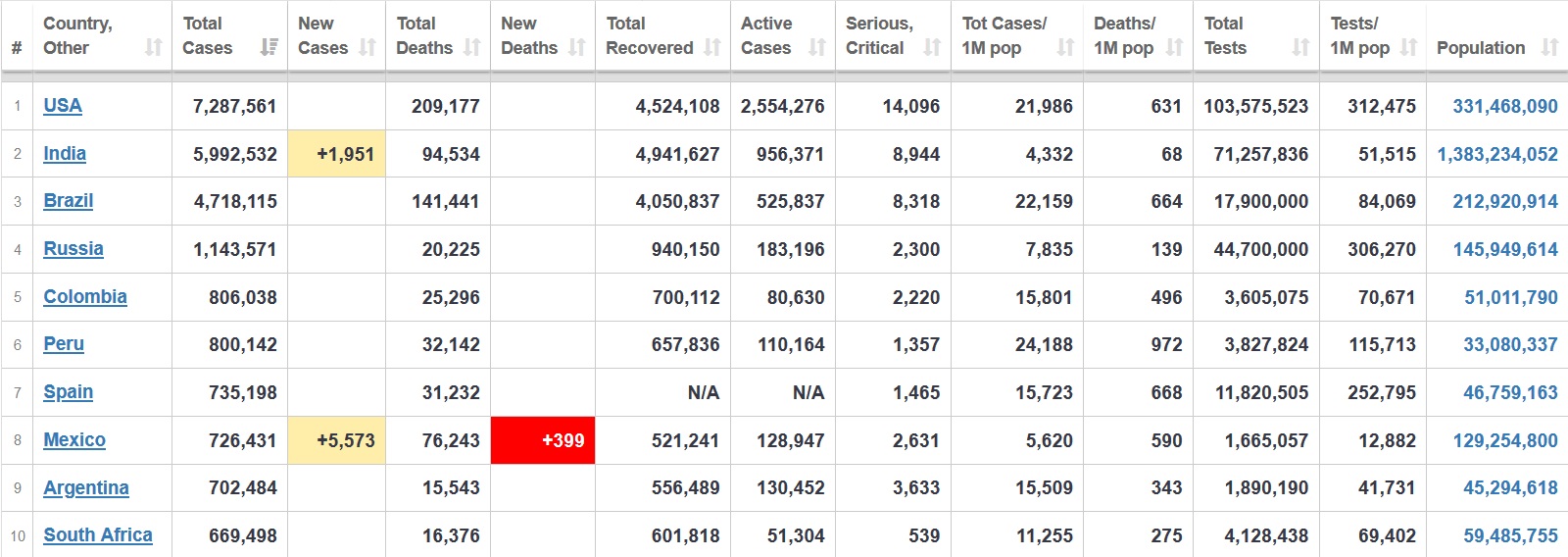1568x557 pixels.
Task: Select India's +1,951 new cases cell
Action: 336,154
